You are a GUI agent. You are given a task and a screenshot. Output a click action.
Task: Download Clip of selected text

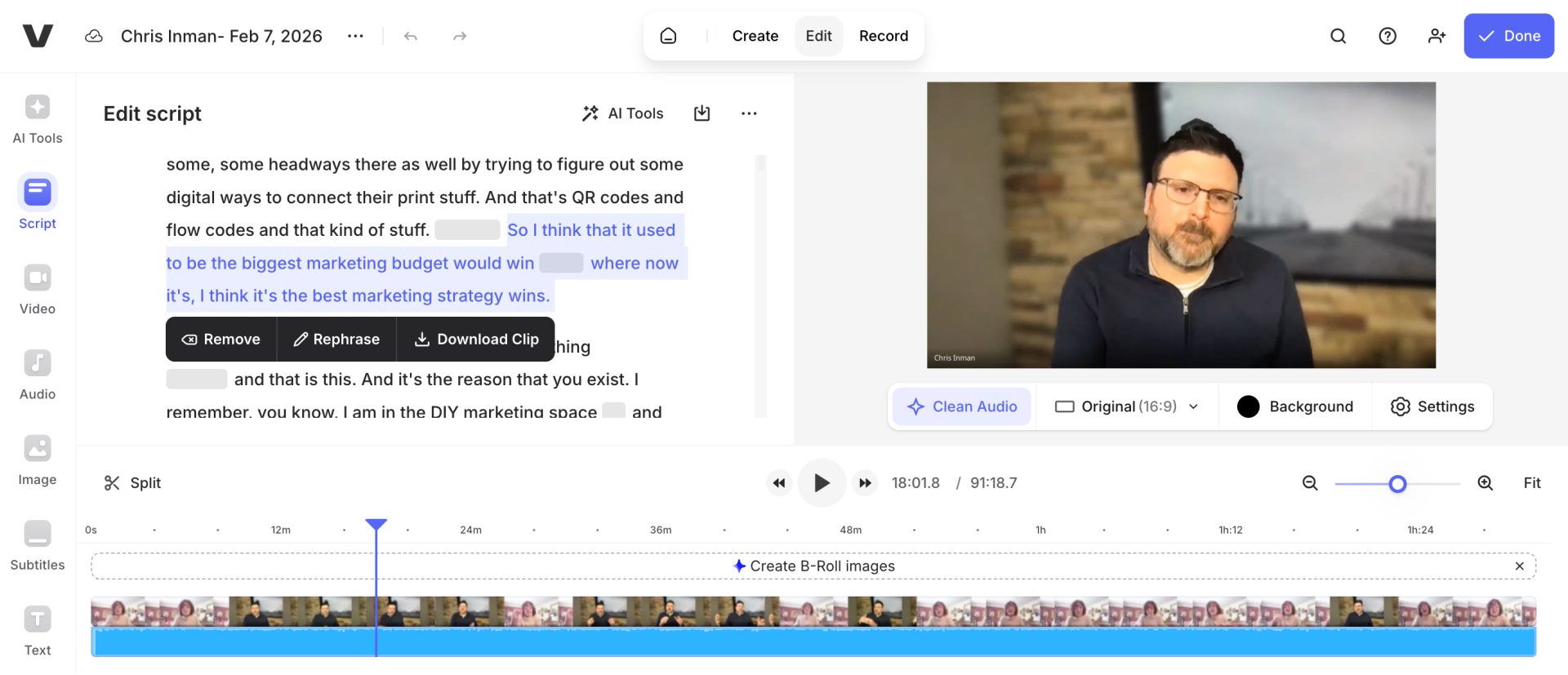click(476, 340)
